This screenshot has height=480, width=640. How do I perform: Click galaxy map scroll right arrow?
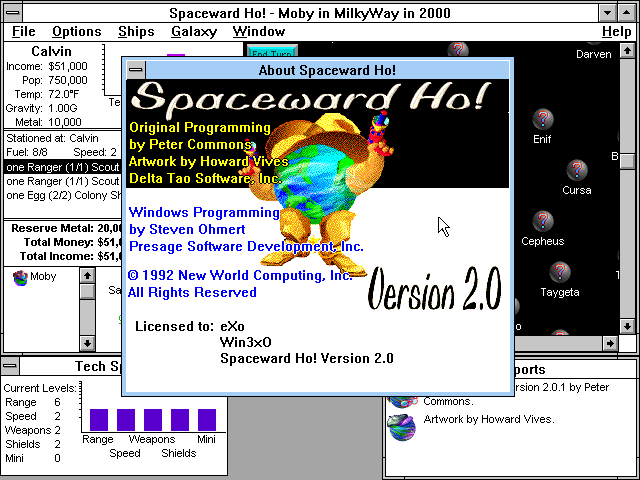[x=610, y=343]
